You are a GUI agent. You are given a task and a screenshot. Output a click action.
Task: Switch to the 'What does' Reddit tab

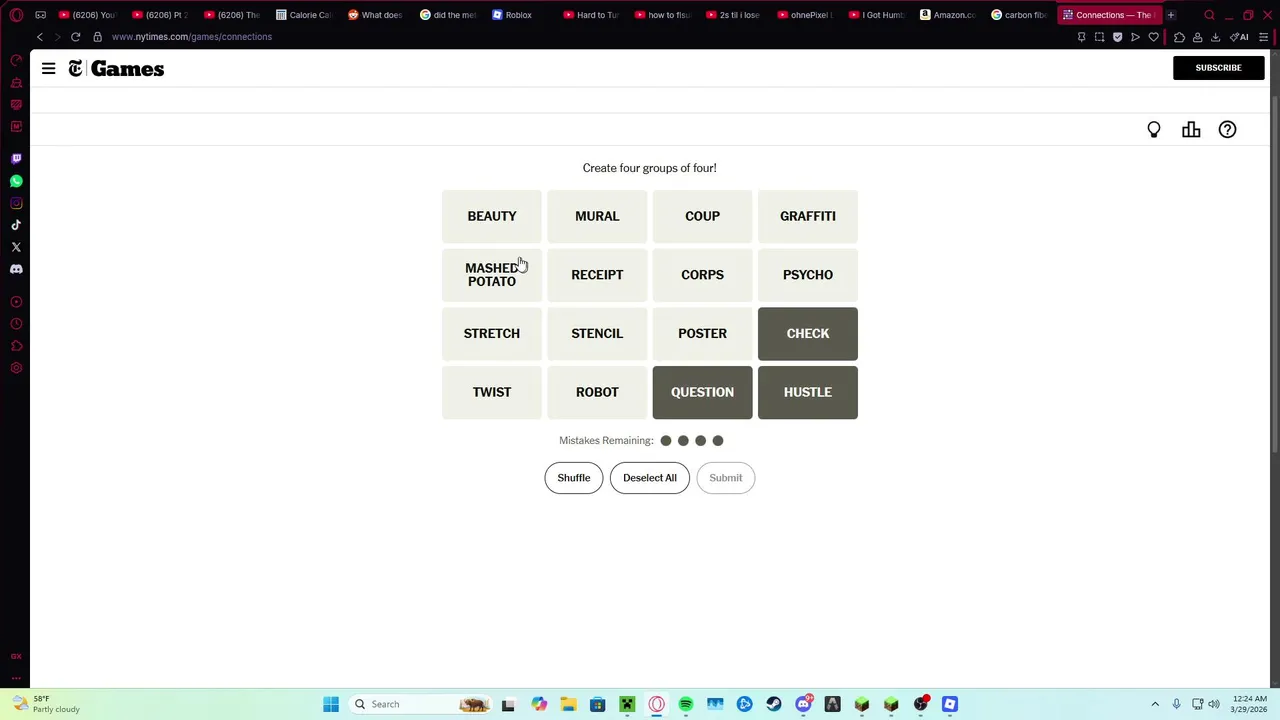click(376, 15)
